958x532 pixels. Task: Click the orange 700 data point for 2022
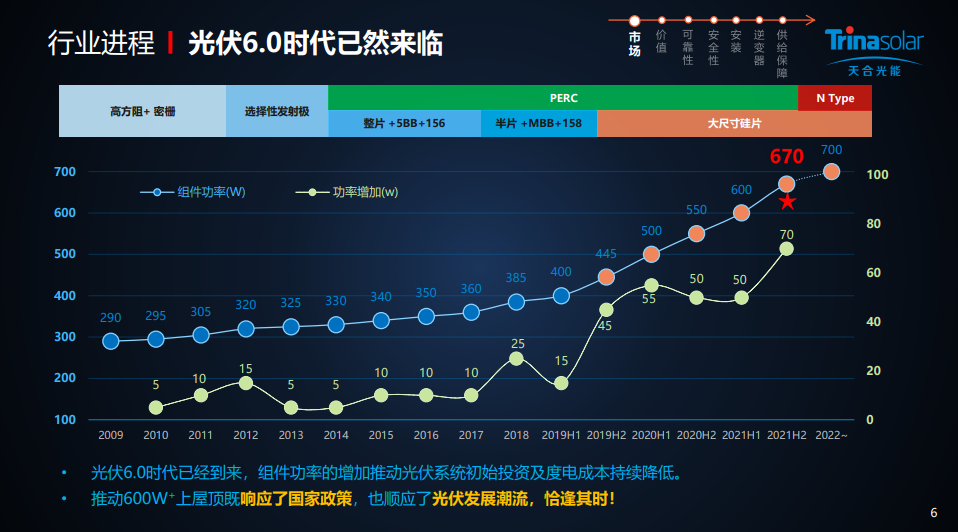point(831,172)
